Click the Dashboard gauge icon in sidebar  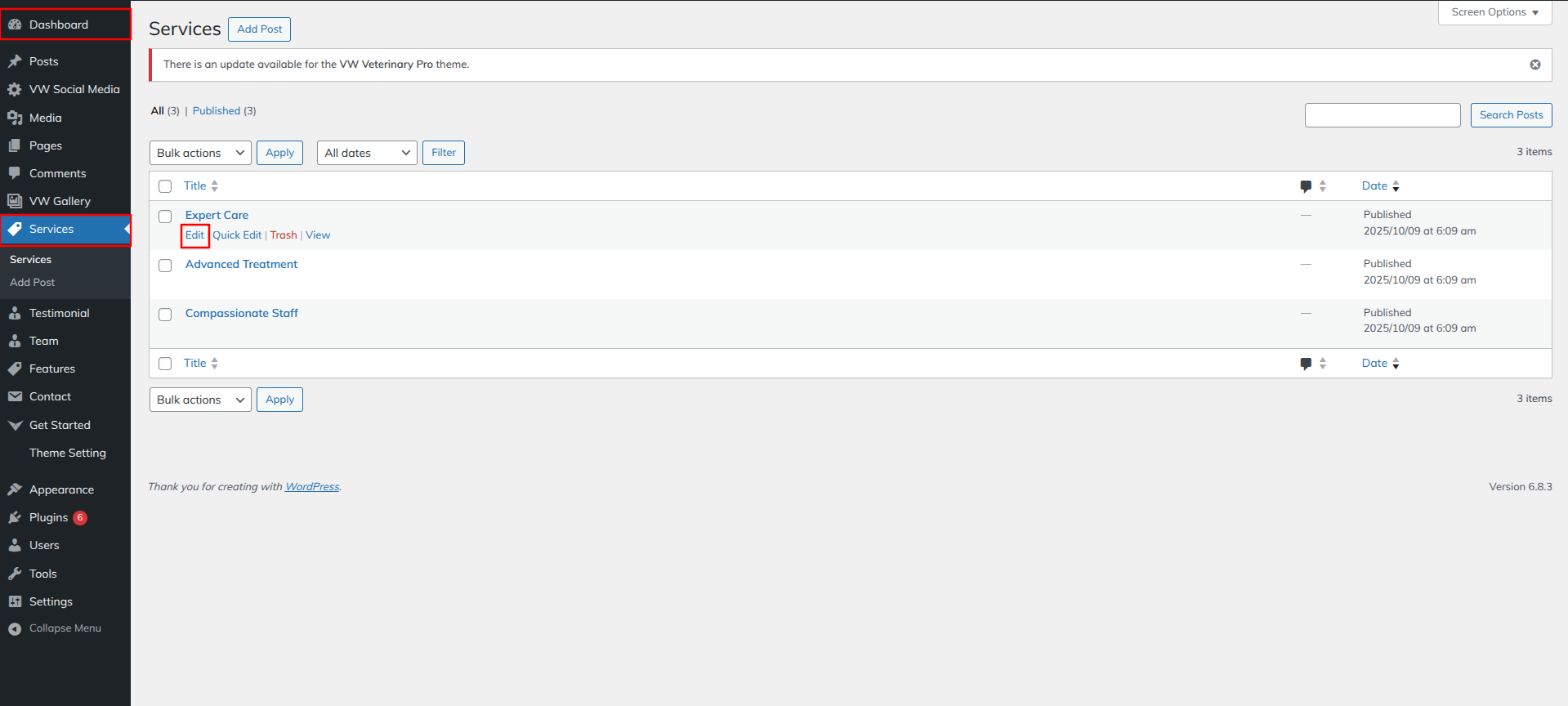click(15, 25)
